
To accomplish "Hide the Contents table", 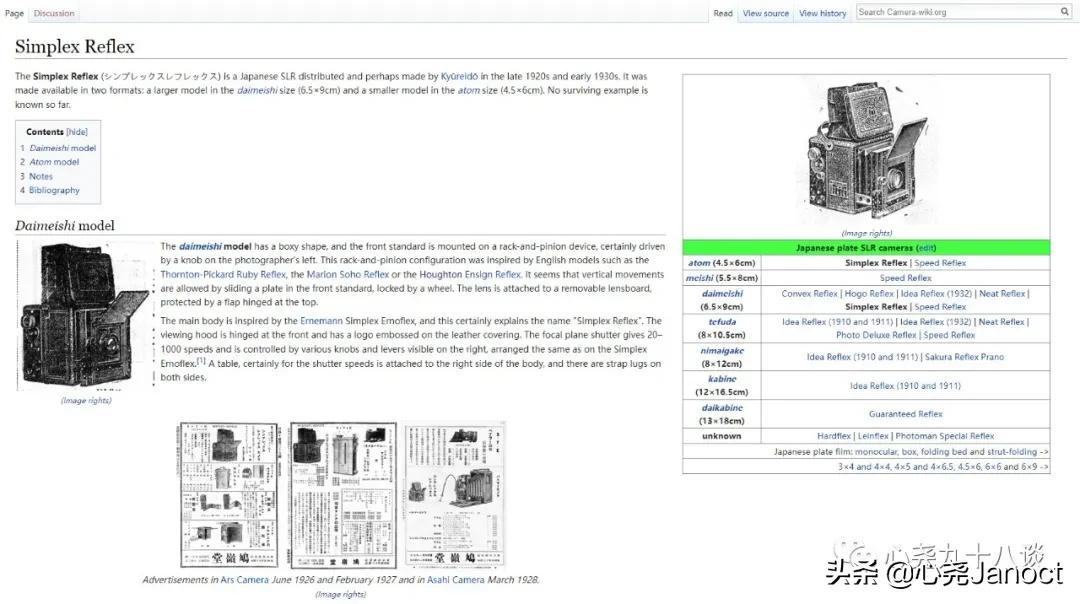I will tap(76, 132).
